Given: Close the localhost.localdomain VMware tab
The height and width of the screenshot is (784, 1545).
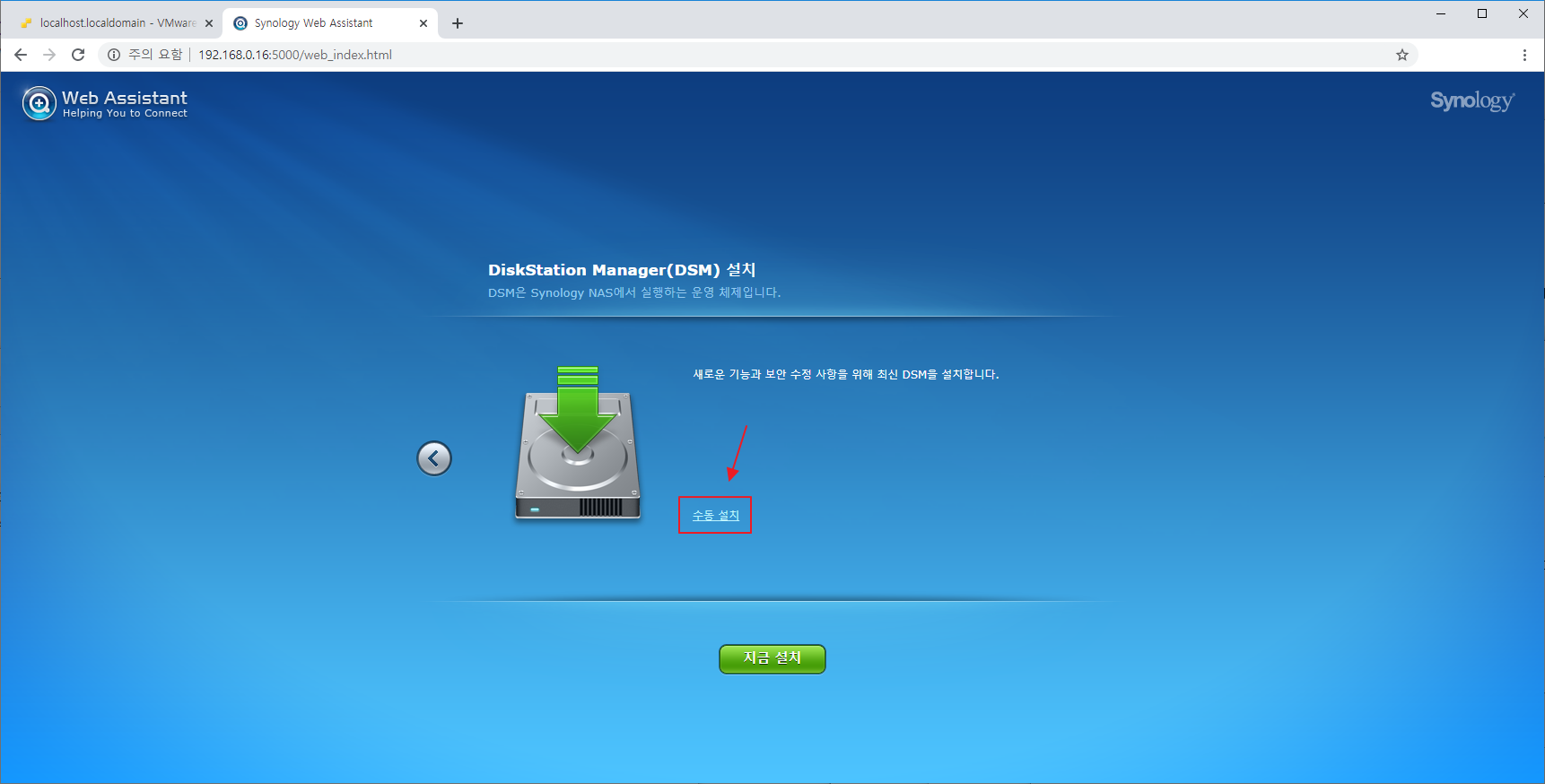Looking at the screenshot, I should 209,23.
